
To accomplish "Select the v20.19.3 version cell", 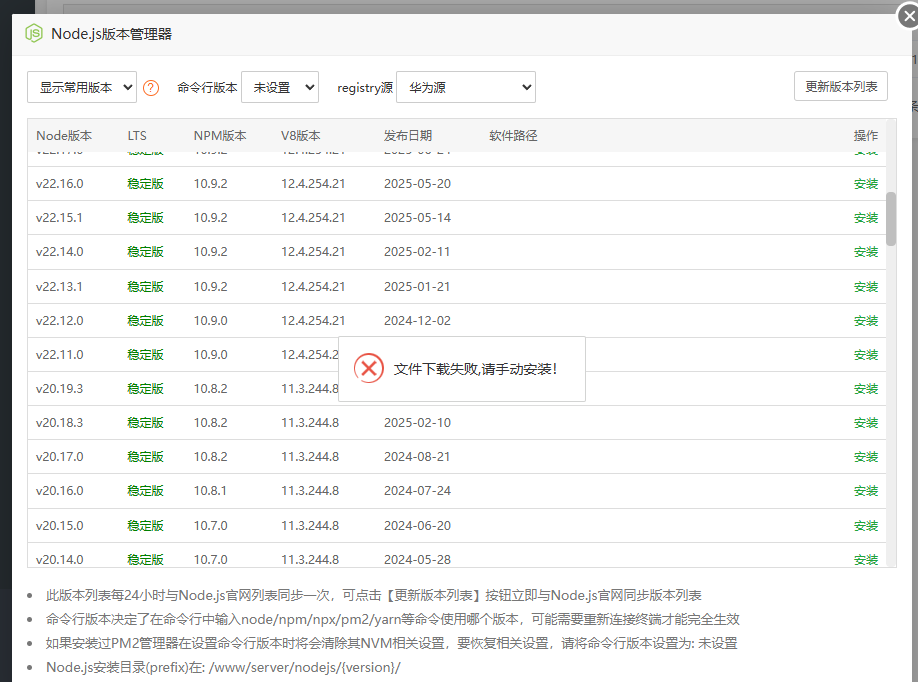I will pyautogui.click(x=60, y=389).
